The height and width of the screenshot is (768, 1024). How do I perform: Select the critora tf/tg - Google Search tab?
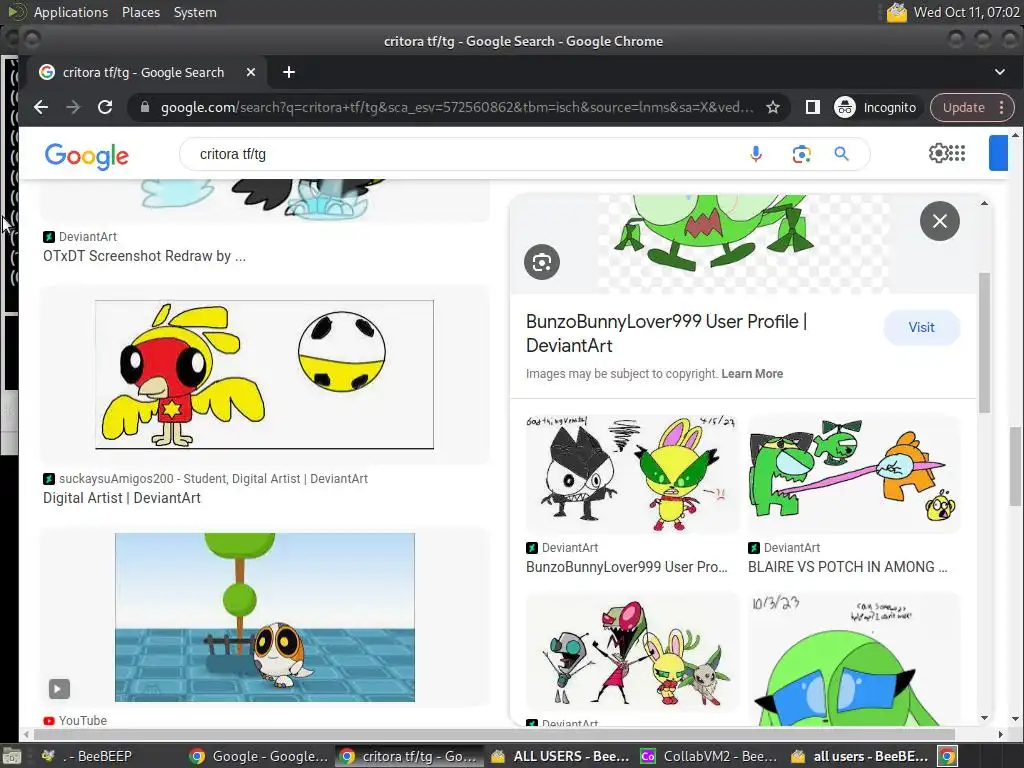[x=144, y=72]
